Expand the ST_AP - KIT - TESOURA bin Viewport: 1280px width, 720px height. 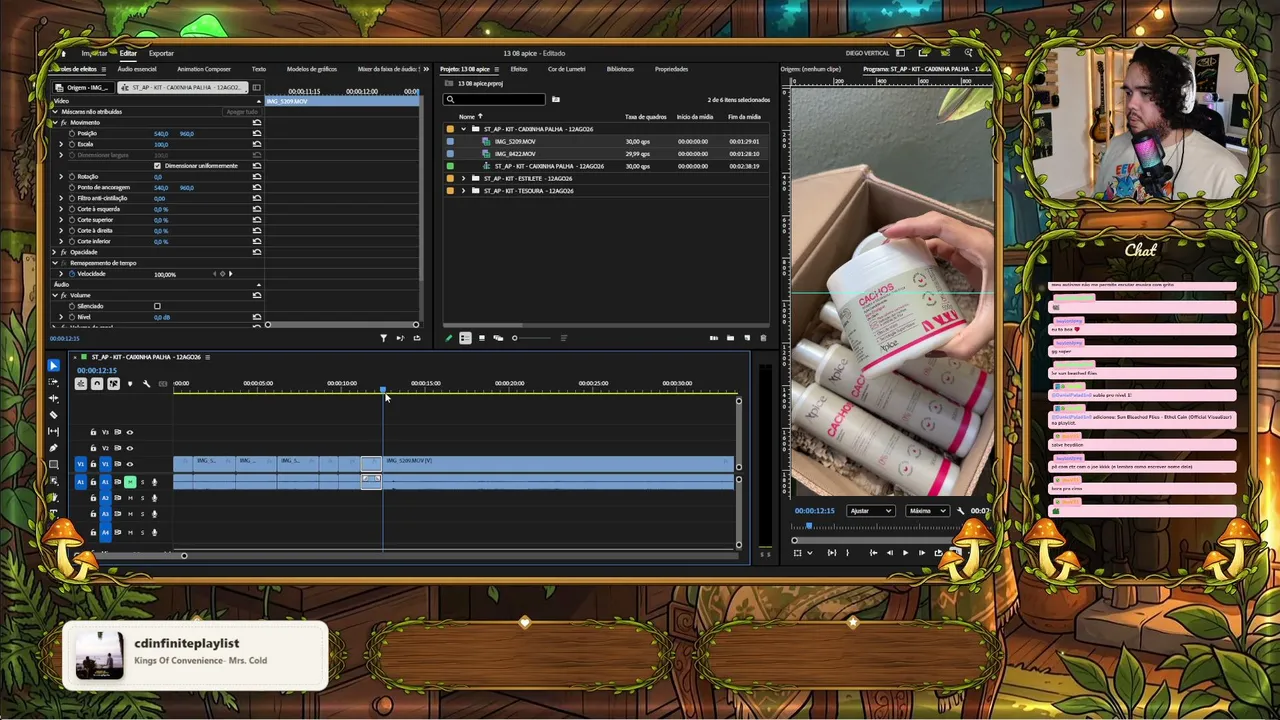click(x=463, y=190)
